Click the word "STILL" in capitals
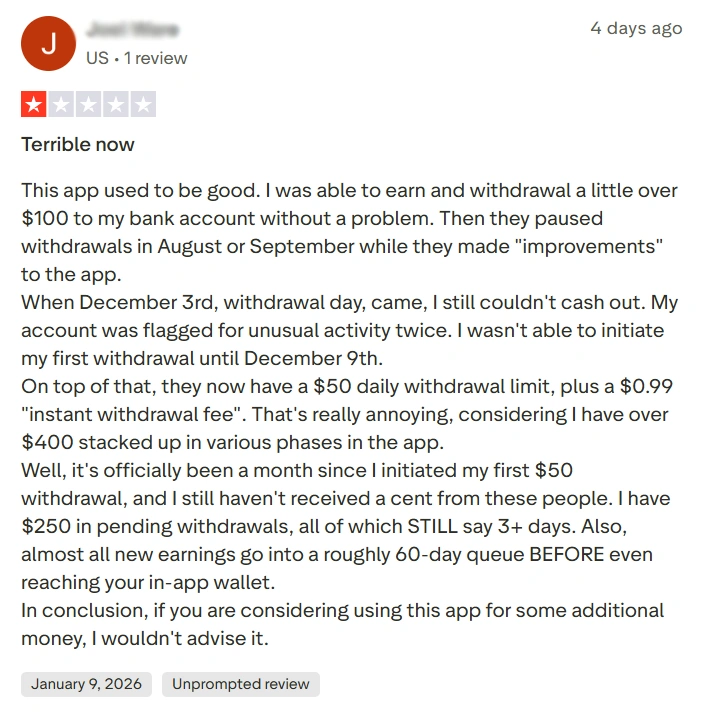Viewport: 706px width, 714px height. coord(432,526)
